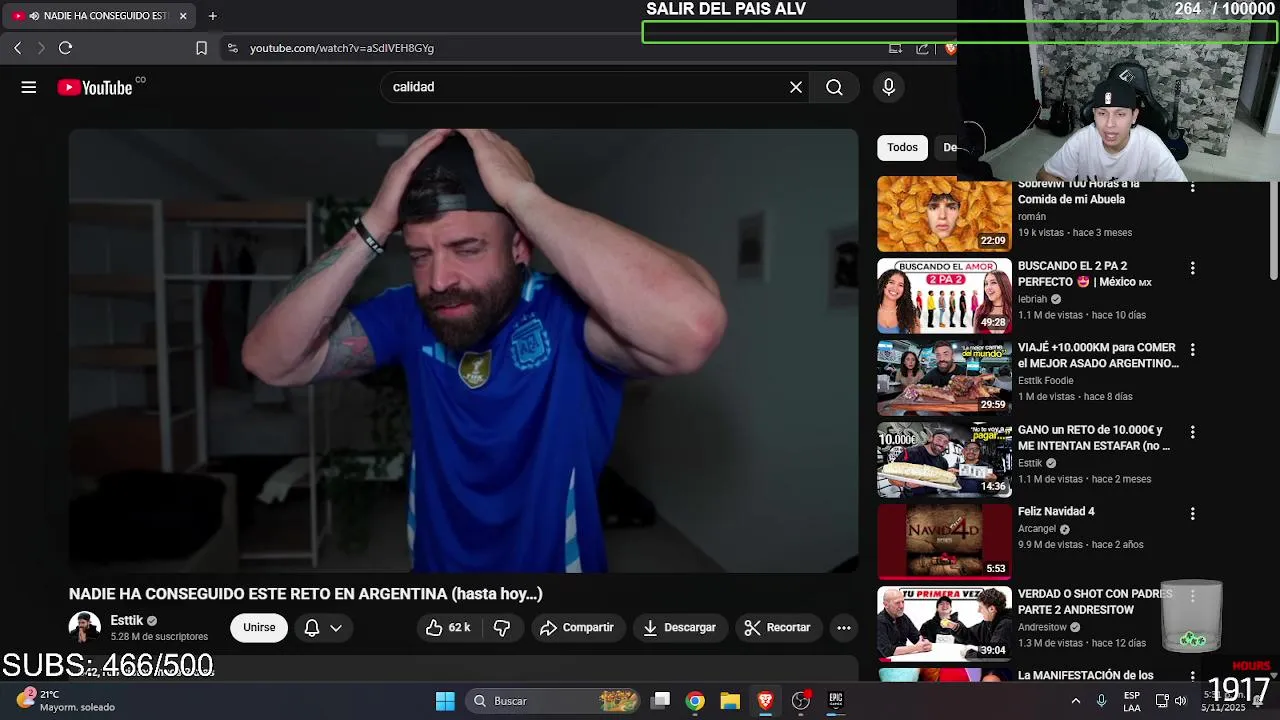Open more actions menu below the video
Screen dimensions: 1280x720
click(x=844, y=627)
